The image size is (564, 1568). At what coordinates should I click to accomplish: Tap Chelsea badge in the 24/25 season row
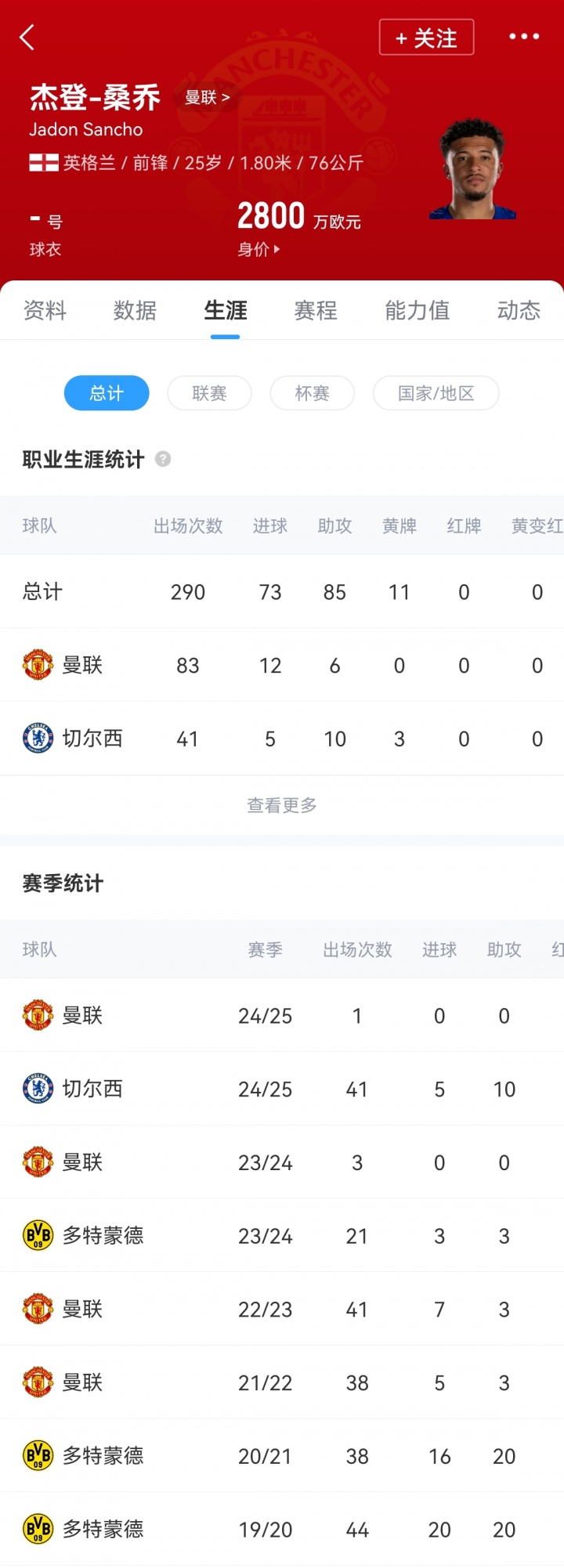(x=38, y=1089)
